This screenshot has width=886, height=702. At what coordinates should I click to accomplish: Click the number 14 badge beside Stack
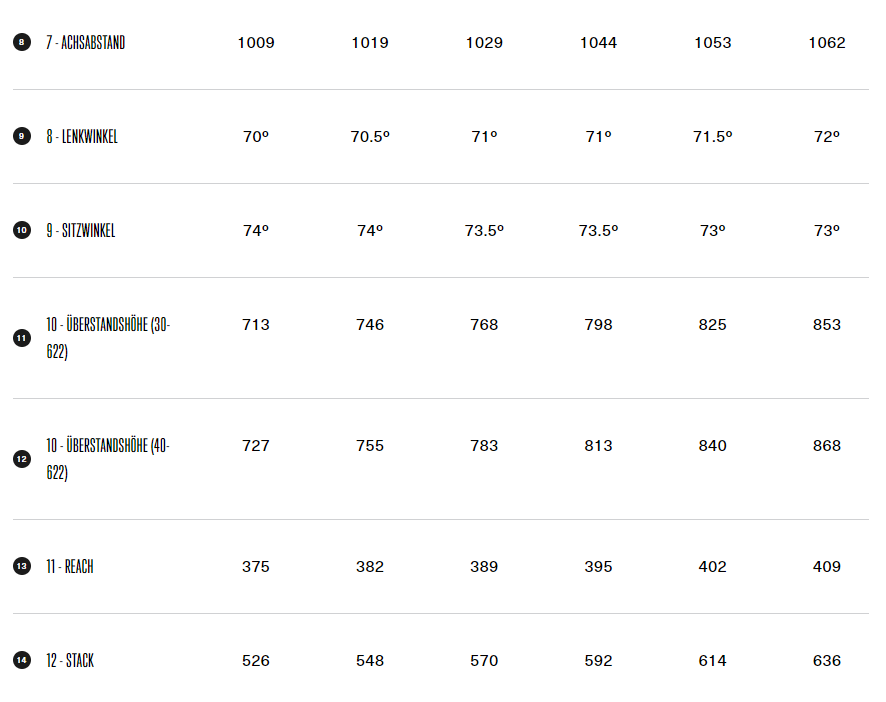coord(21,661)
